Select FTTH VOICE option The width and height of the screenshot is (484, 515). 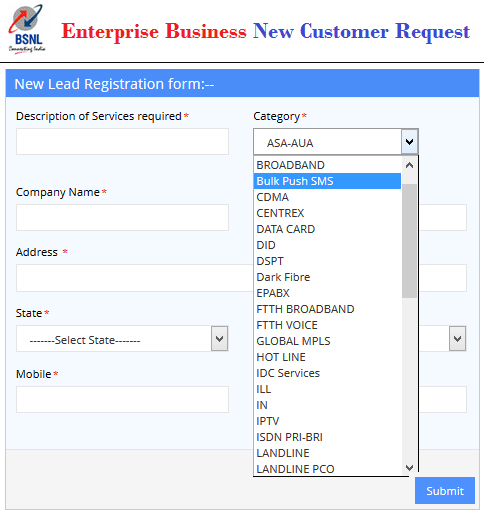point(327,325)
